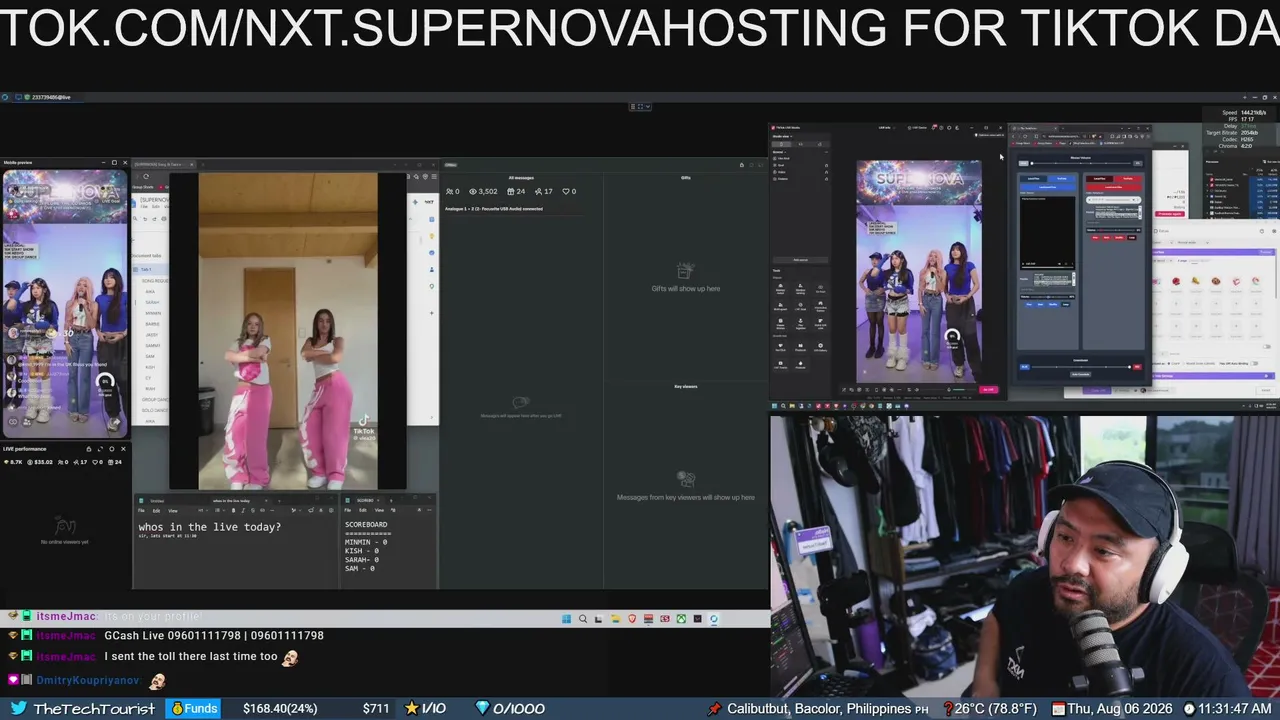1280x720 pixels.
Task: Select SONG REQUEST in the document outline
Action: click(x=154, y=281)
